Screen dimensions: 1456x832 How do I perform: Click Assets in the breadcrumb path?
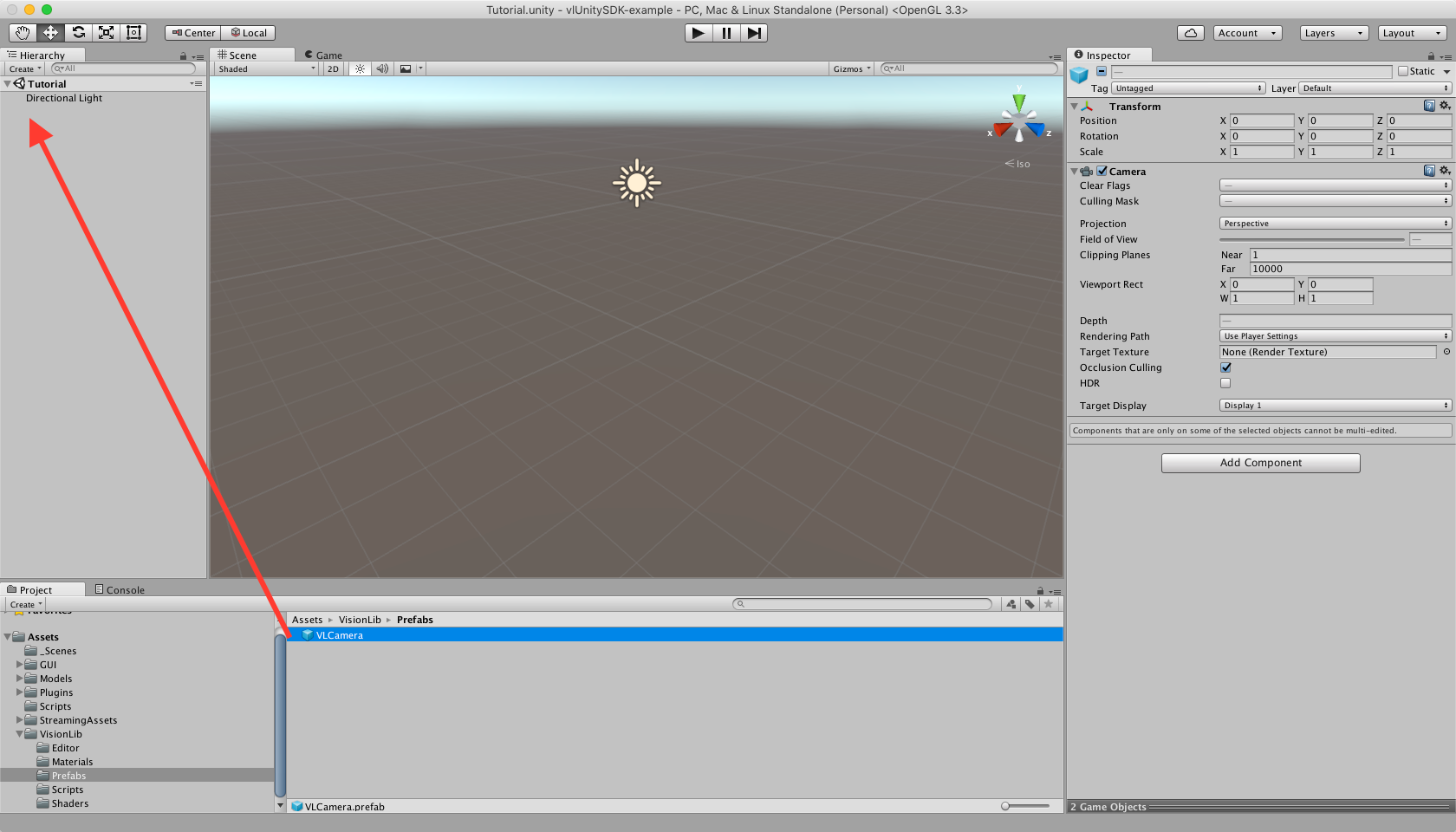[x=307, y=620]
